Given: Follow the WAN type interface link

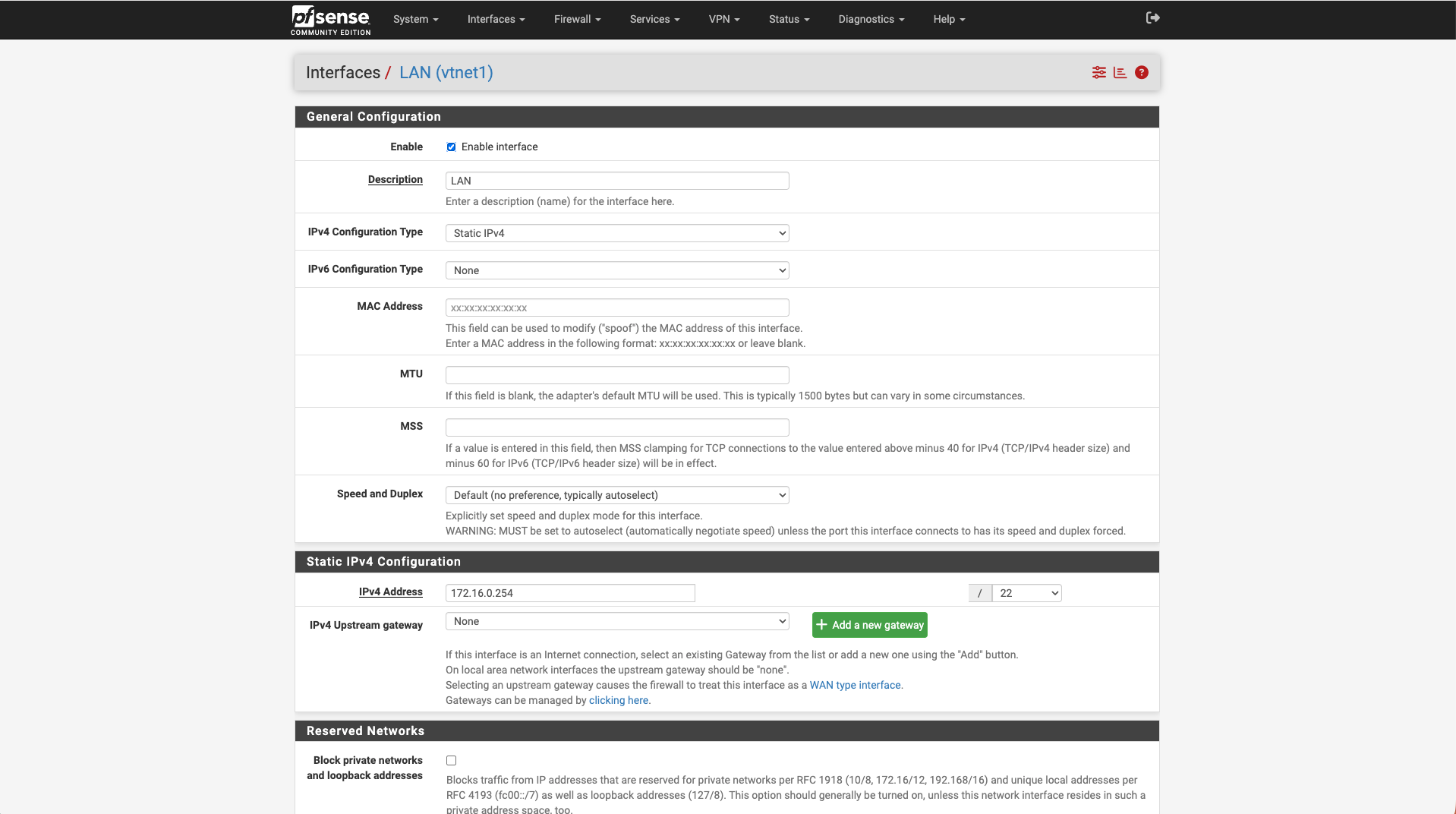Looking at the screenshot, I should pyautogui.click(x=855, y=685).
